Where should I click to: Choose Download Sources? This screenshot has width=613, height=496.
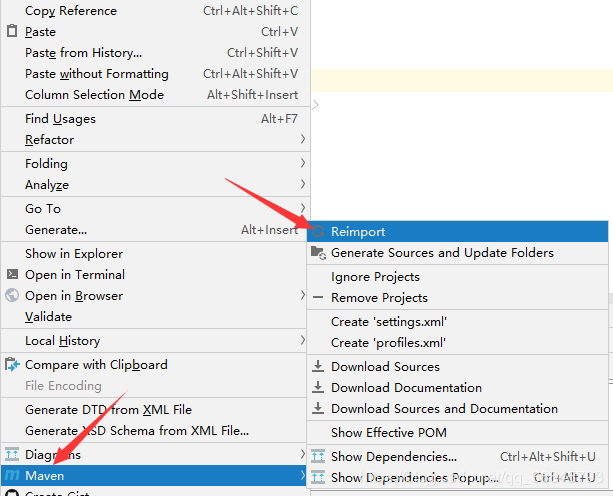pyautogui.click(x=457, y=367)
